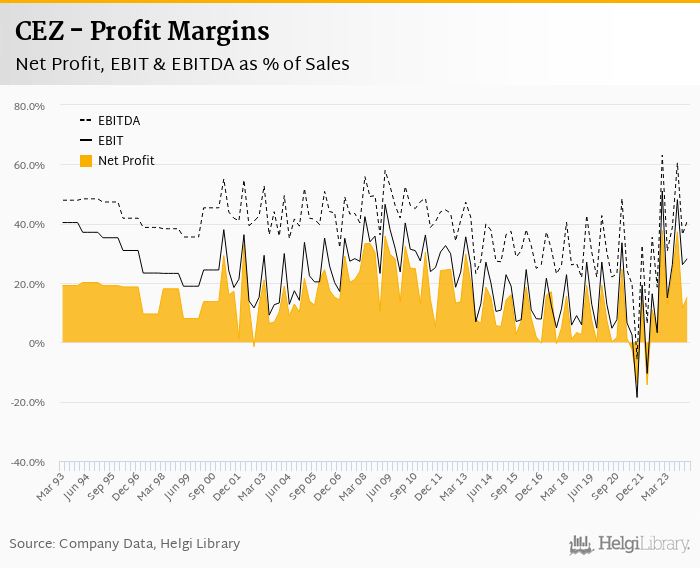Toggle the EBIT legend label
Viewport: 700px width, 568px height.
(x=110, y=141)
